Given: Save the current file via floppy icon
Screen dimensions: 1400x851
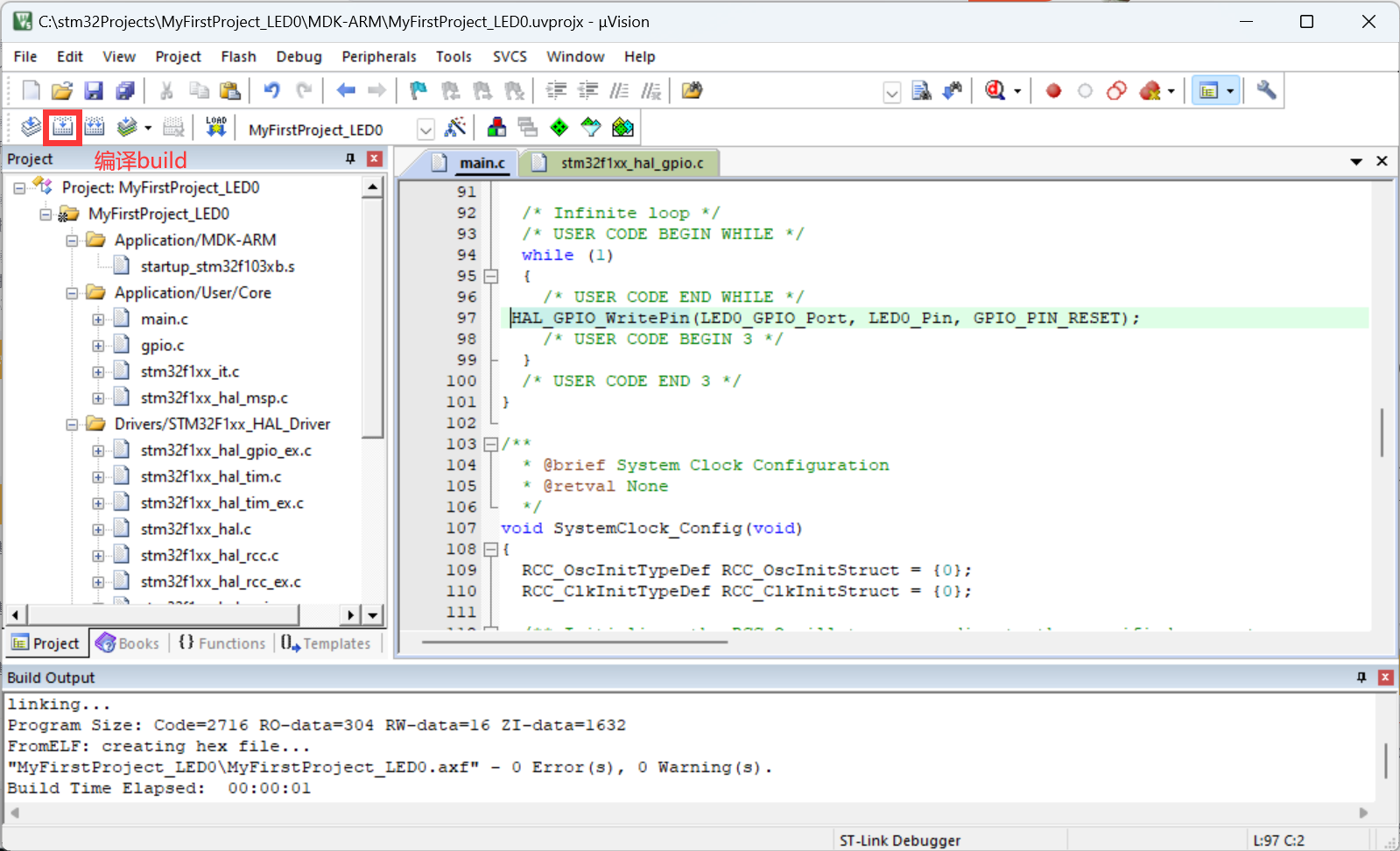Looking at the screenshot, I should click(x=94, y=90).
